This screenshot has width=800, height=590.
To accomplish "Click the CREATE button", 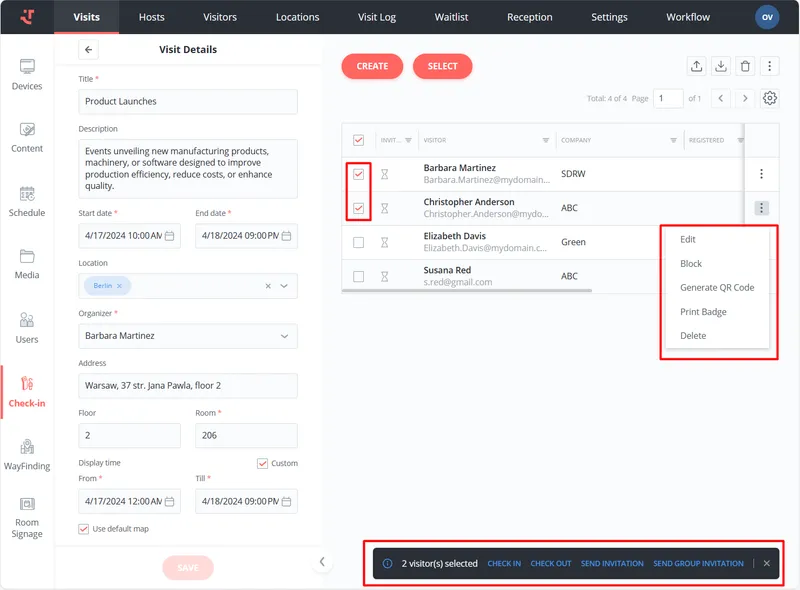I will (x=372, y=66).
